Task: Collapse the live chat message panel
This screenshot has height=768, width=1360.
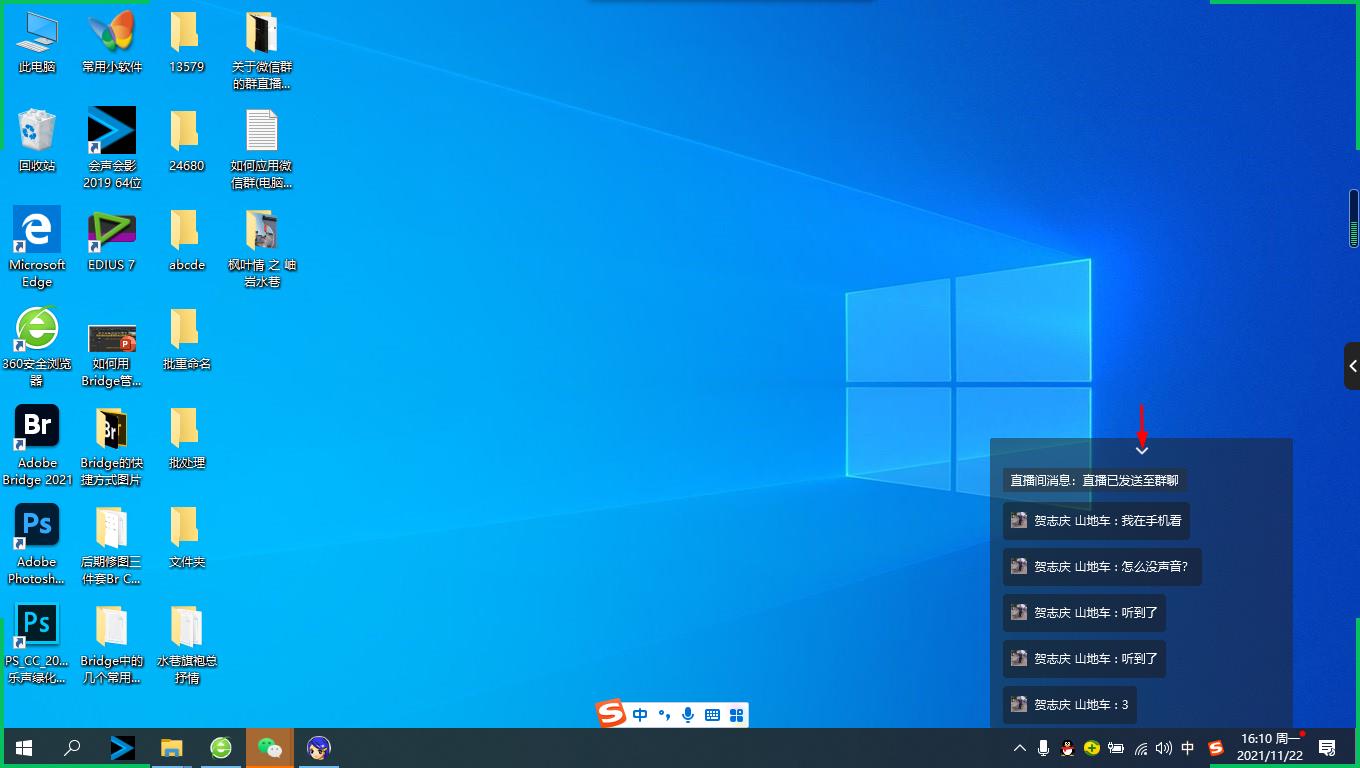Action: pos(1142,451)
